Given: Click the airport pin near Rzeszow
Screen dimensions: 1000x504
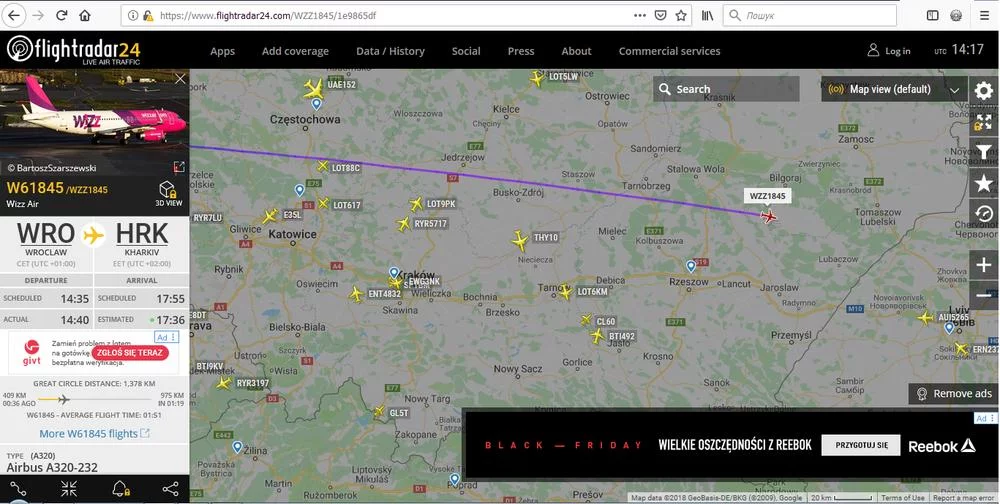Looking at the screenshot, I should (x=691, y=266).
